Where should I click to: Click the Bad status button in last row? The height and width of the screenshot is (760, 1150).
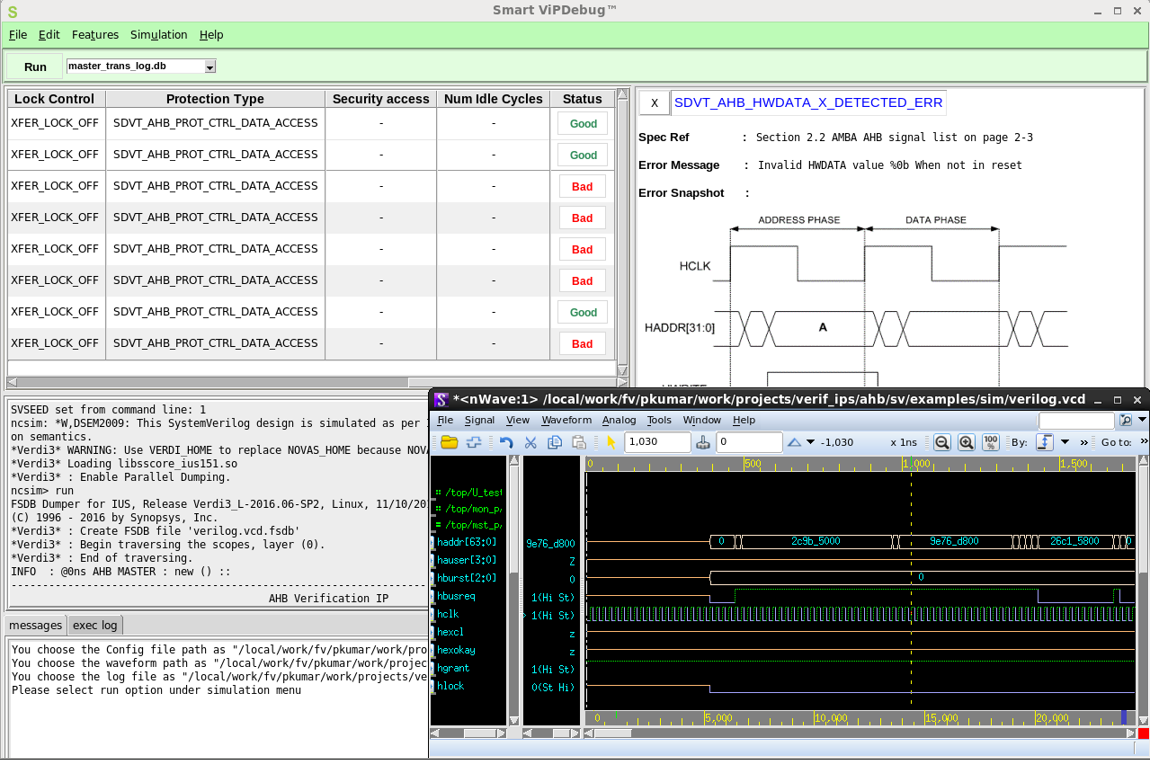pyautogui.click(x=582, y=344)
